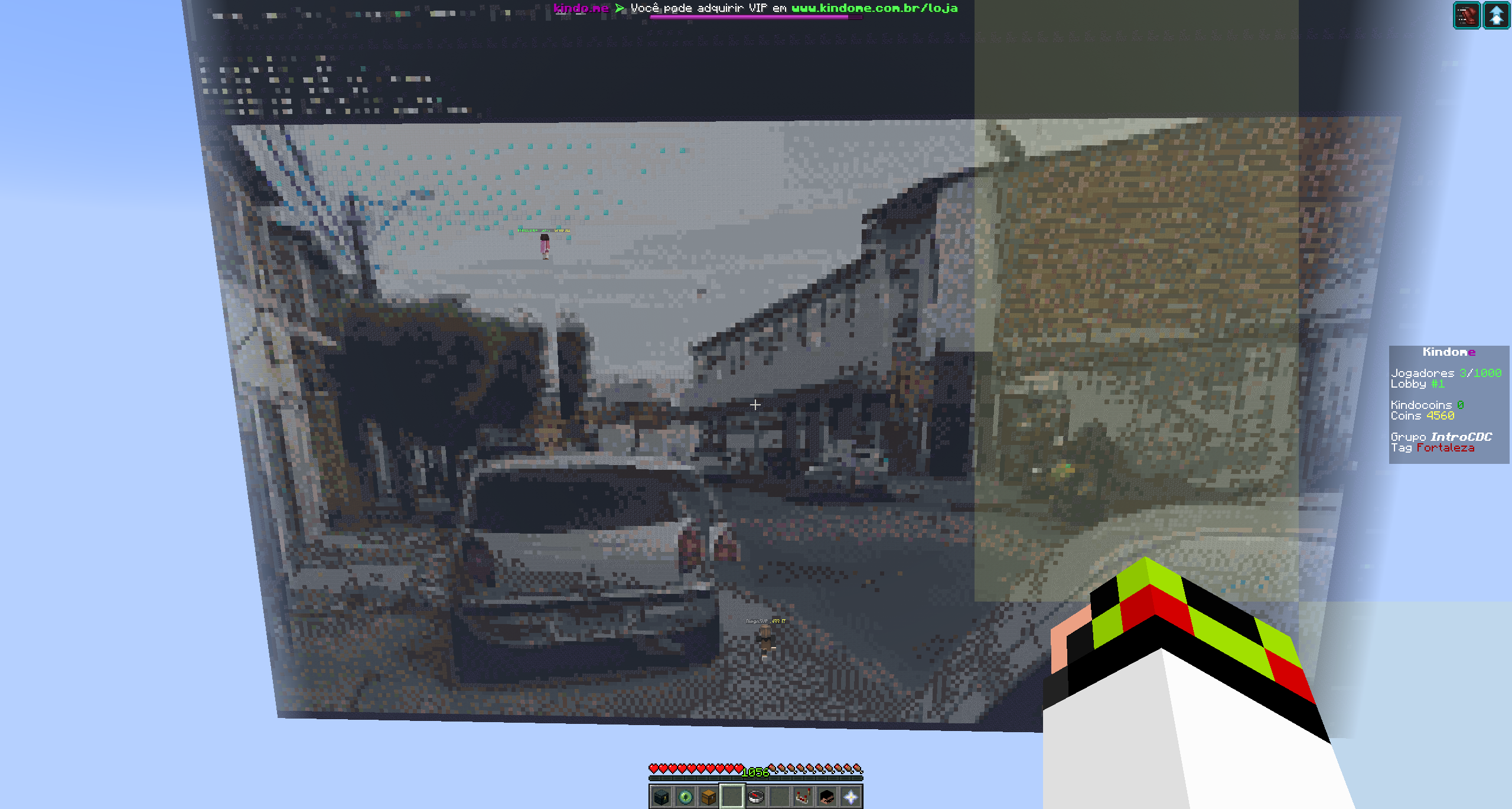Viewport: 1512px width, 809px height.
Task: Select the empty sixth hotbar slot
Action: [780, 797]
